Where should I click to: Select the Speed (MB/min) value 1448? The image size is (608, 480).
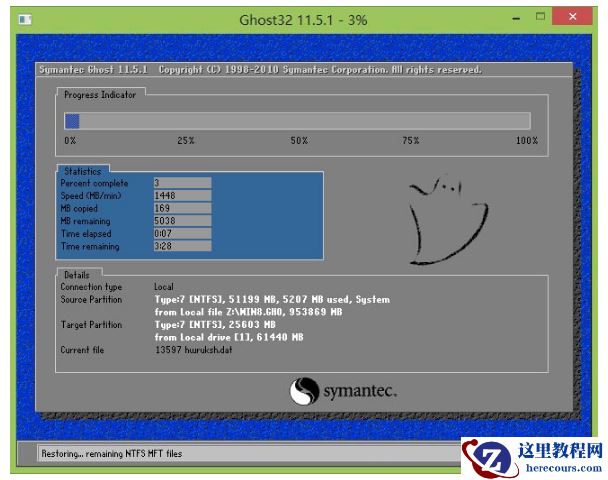pos(181,196)
